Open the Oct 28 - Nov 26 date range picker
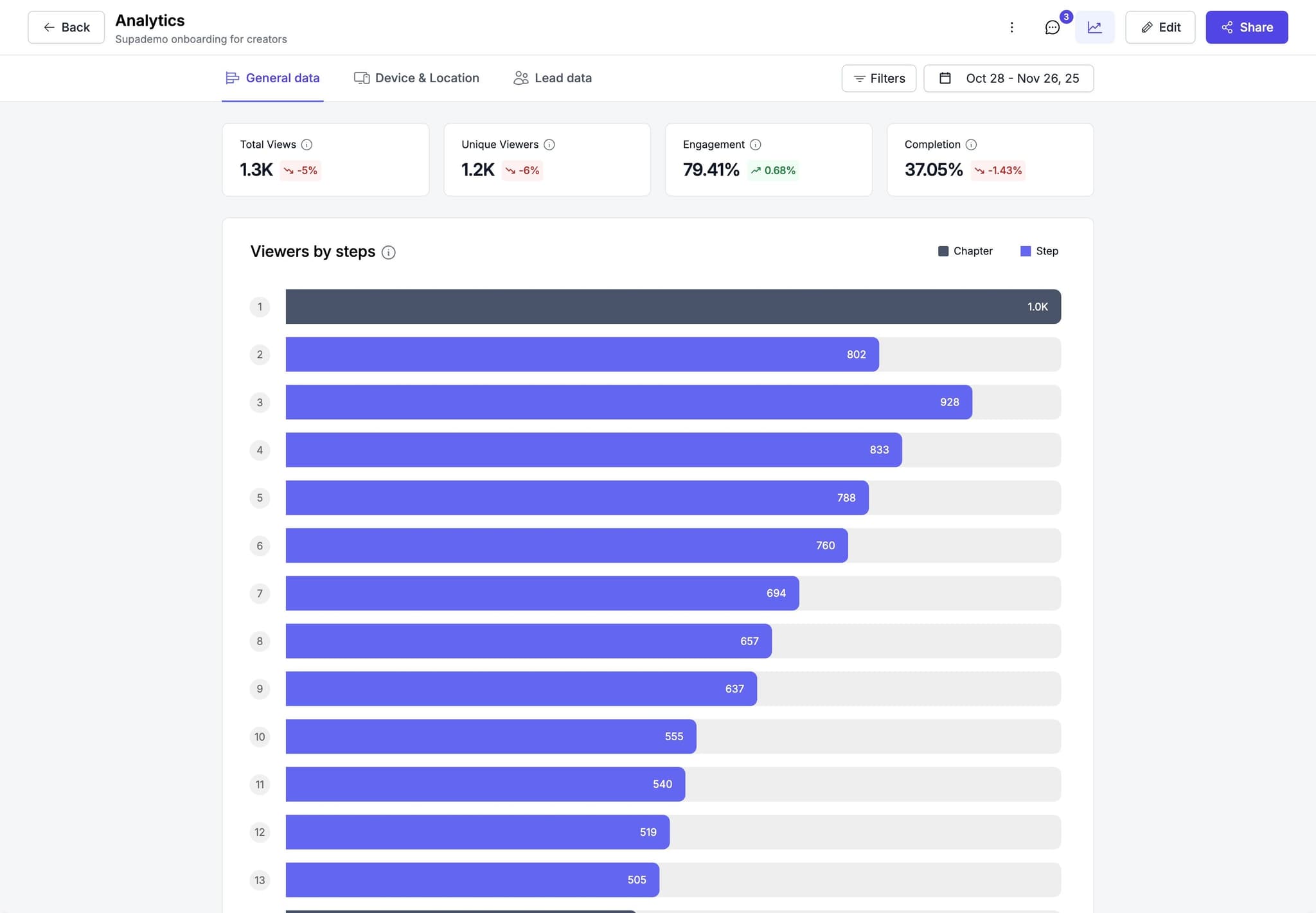 pos(1008,78)
